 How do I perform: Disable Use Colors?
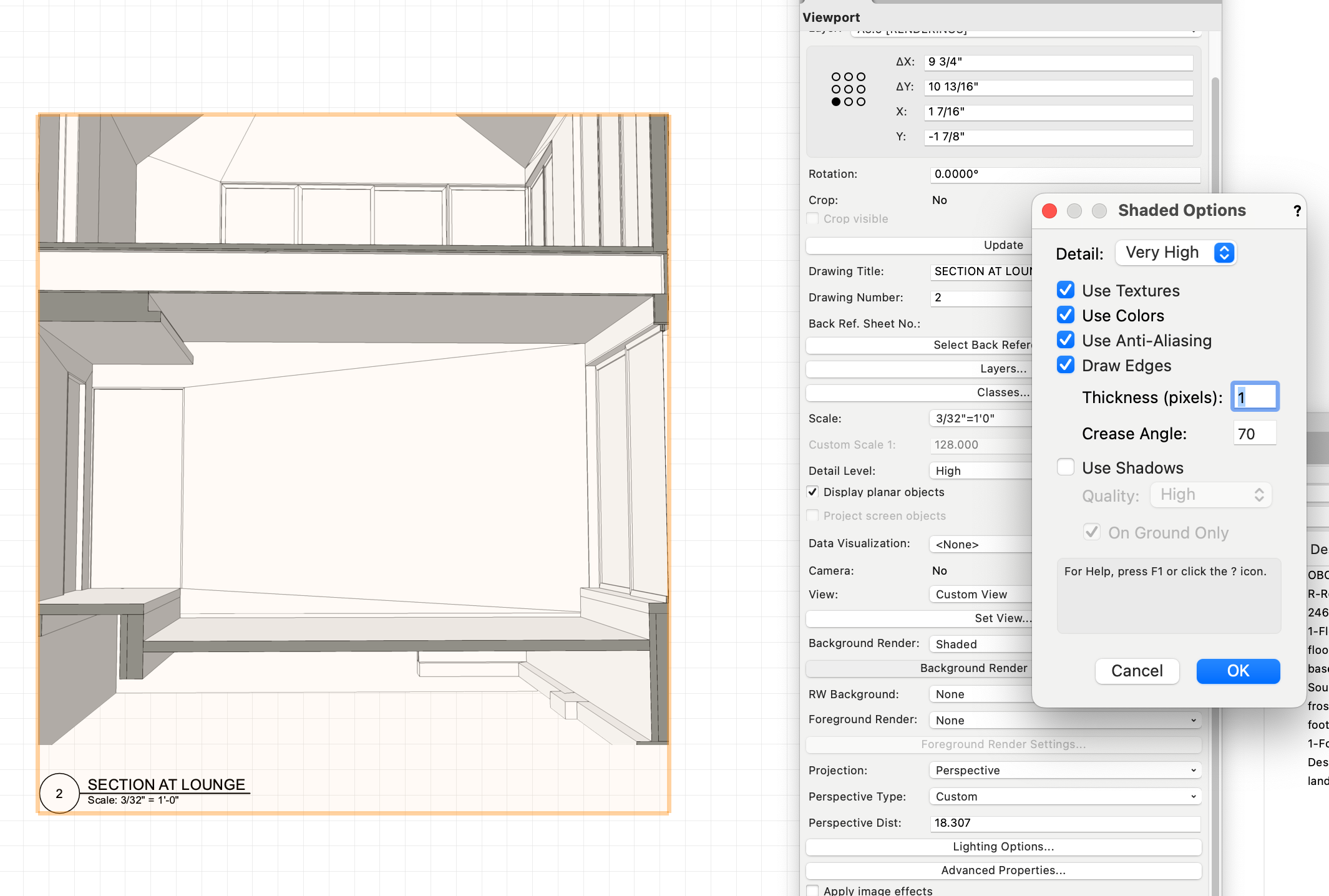pos(1065,314)
